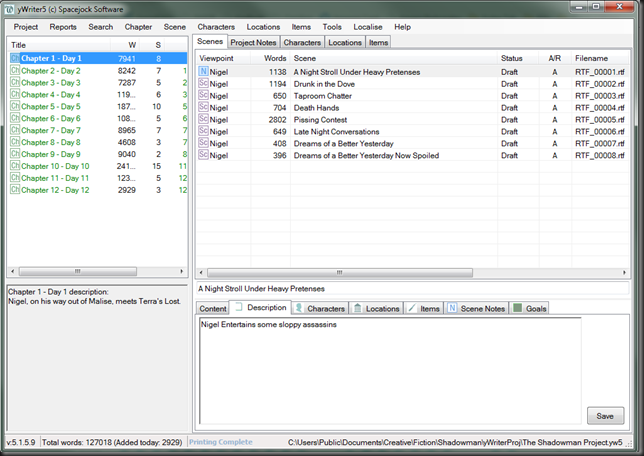Click the Ch icon beside Chapter 1 - Day 1

[x=15, y=58]
